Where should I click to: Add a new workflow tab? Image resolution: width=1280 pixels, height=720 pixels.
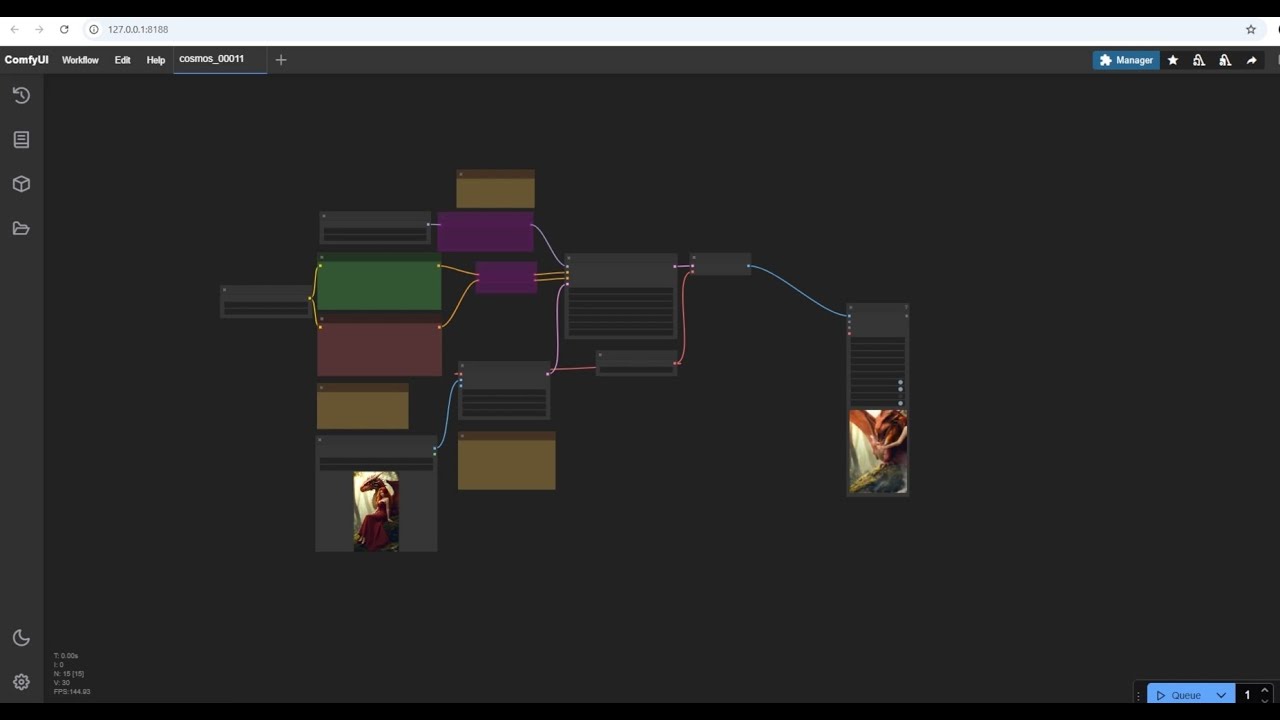point(281,60)
